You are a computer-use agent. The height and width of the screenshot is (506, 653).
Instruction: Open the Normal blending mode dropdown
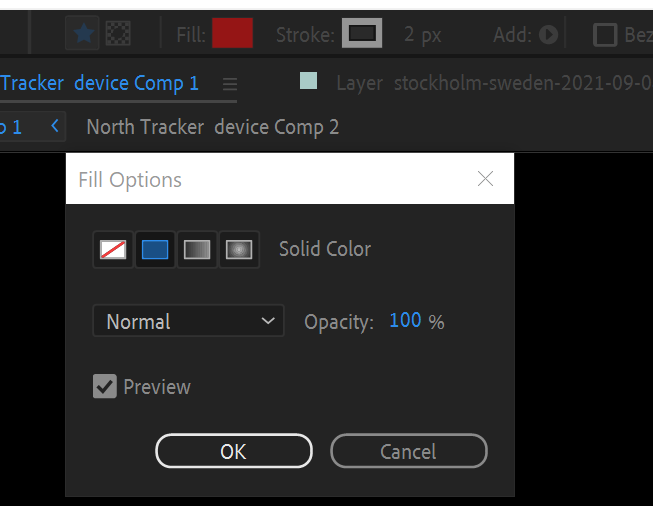(x=188, y=321)
